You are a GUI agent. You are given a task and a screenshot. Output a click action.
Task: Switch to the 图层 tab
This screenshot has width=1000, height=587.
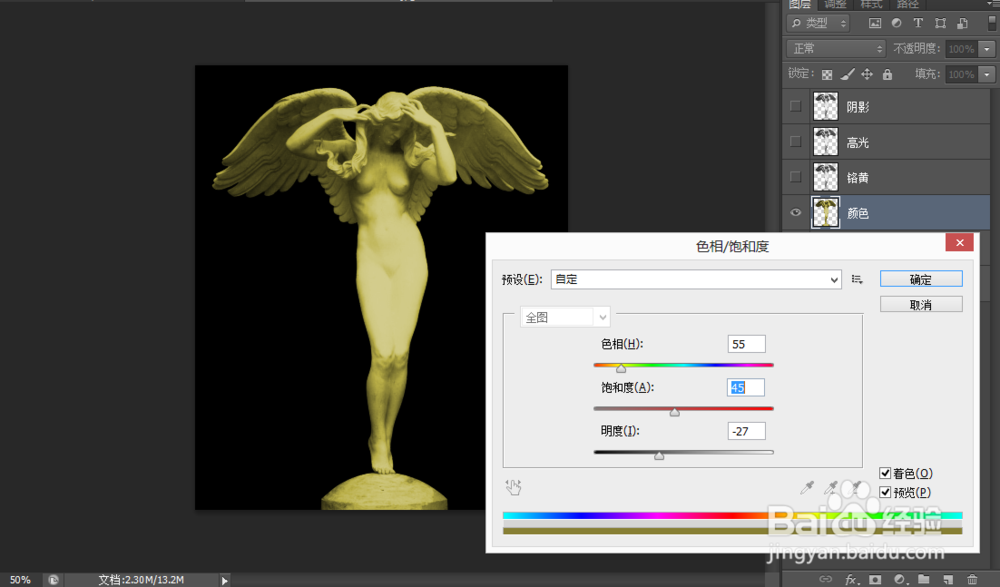(800, 4)
